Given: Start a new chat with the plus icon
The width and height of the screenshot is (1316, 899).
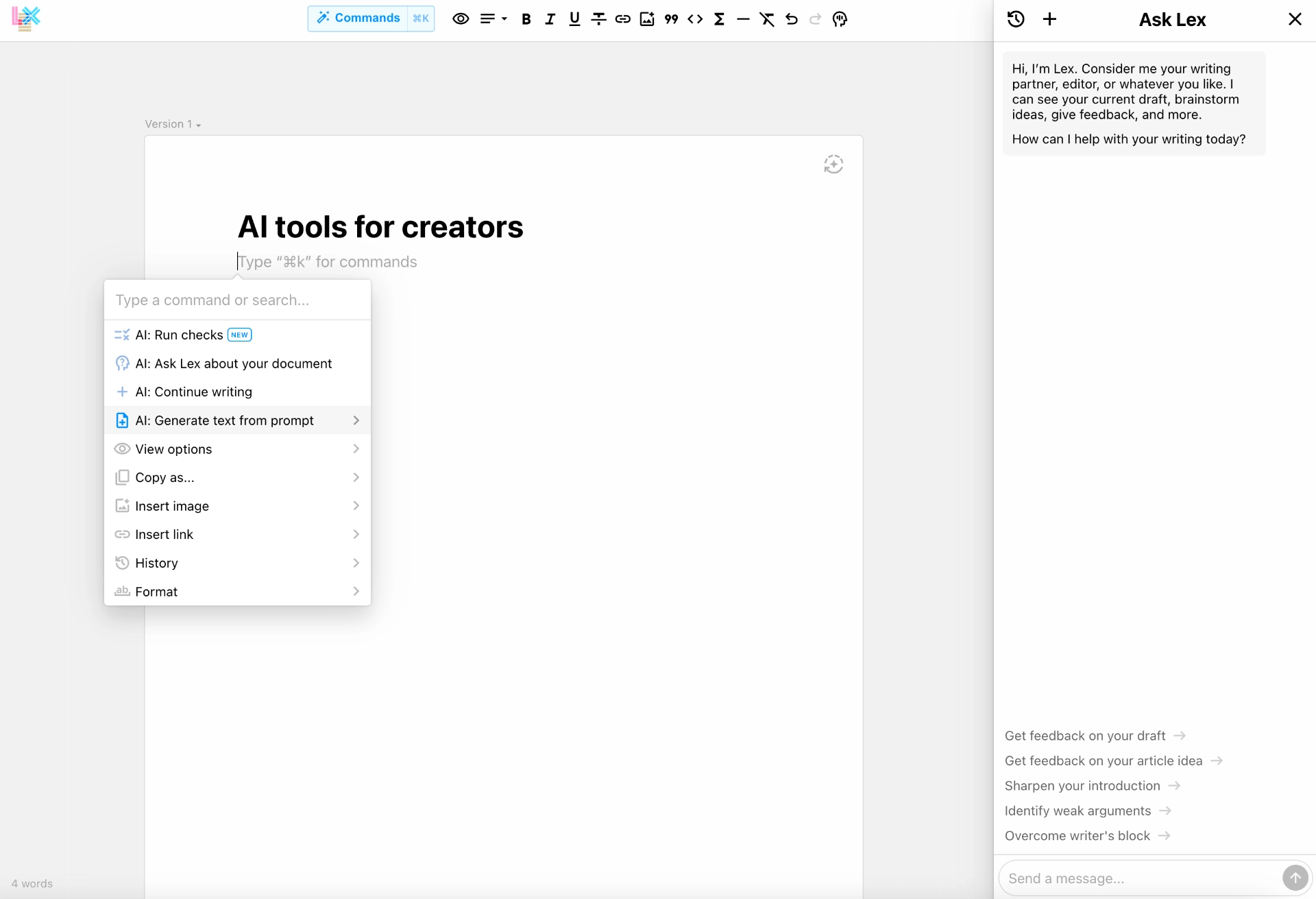Looking at the screenshot, I should (1049, 19).
